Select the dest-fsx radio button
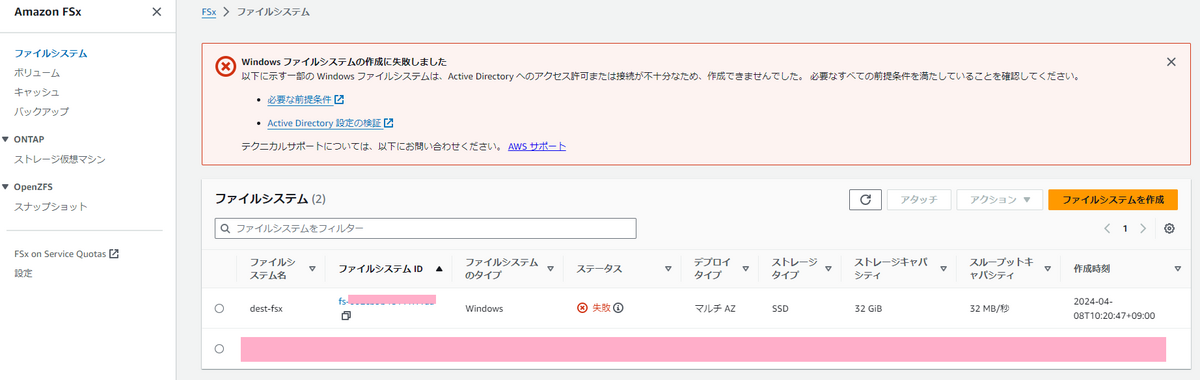The width and height of the screenshot is (1200, 380). 219,308
